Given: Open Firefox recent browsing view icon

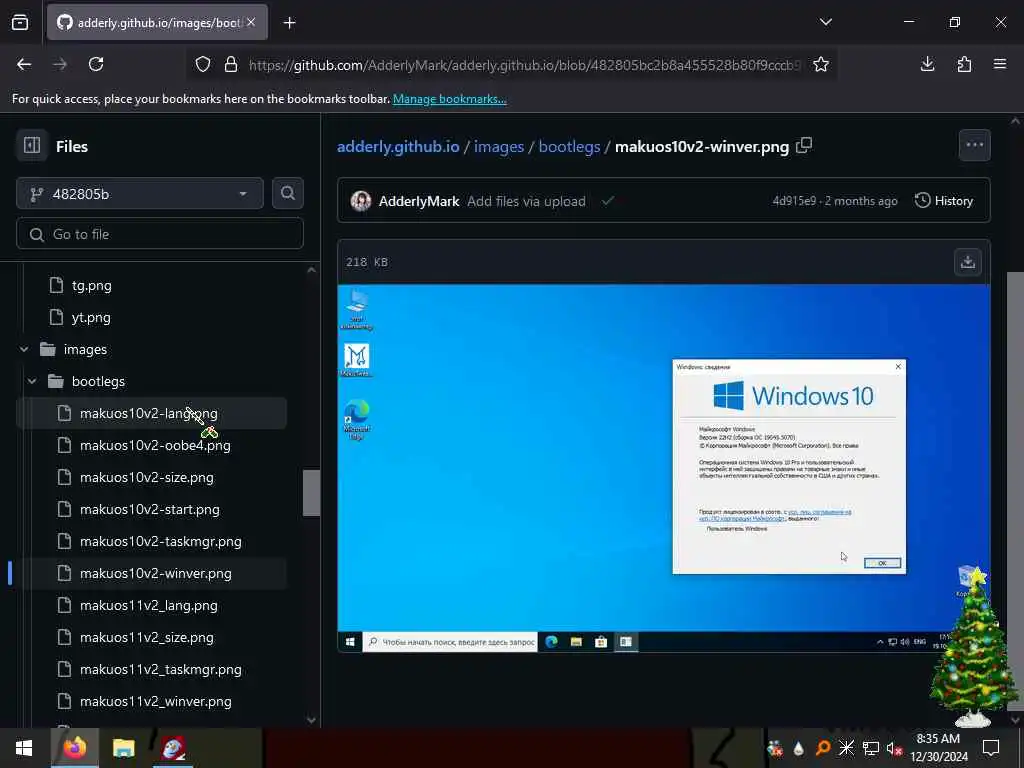Looking at the screenshot, I should [x=20, y=23].
